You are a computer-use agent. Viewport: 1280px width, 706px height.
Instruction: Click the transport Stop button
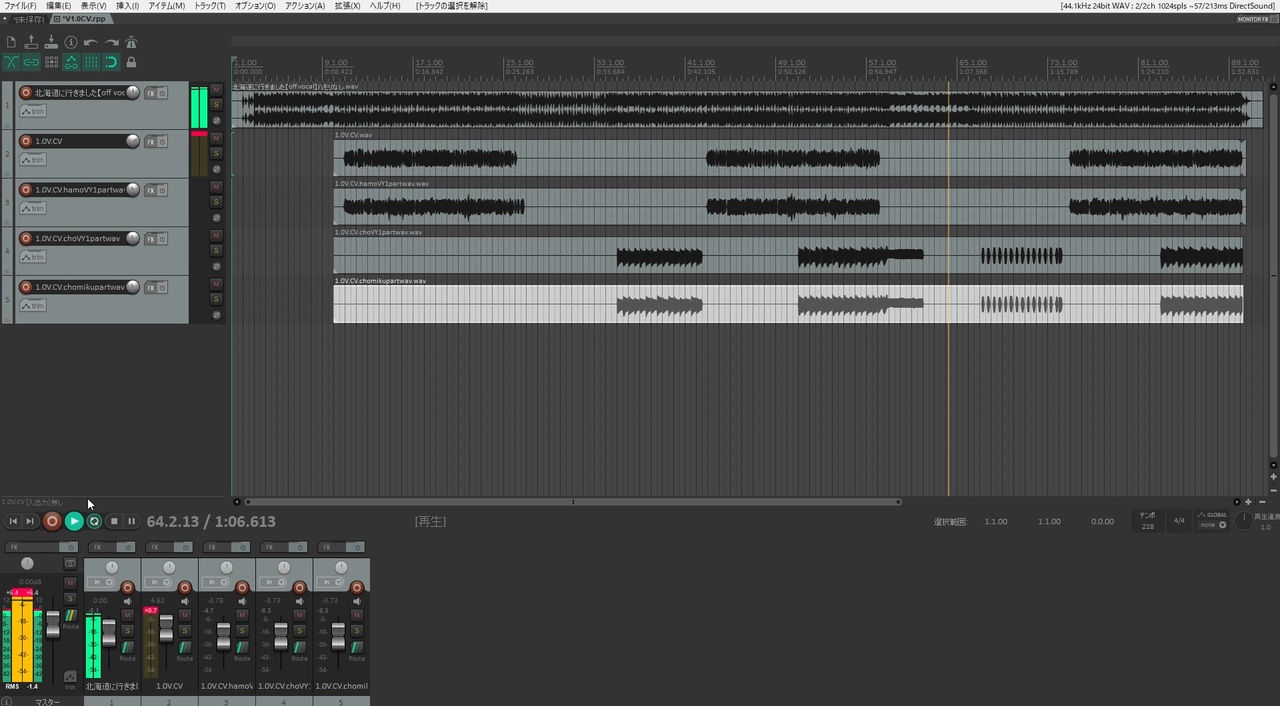pyautogui.click(x=114, y=521)
